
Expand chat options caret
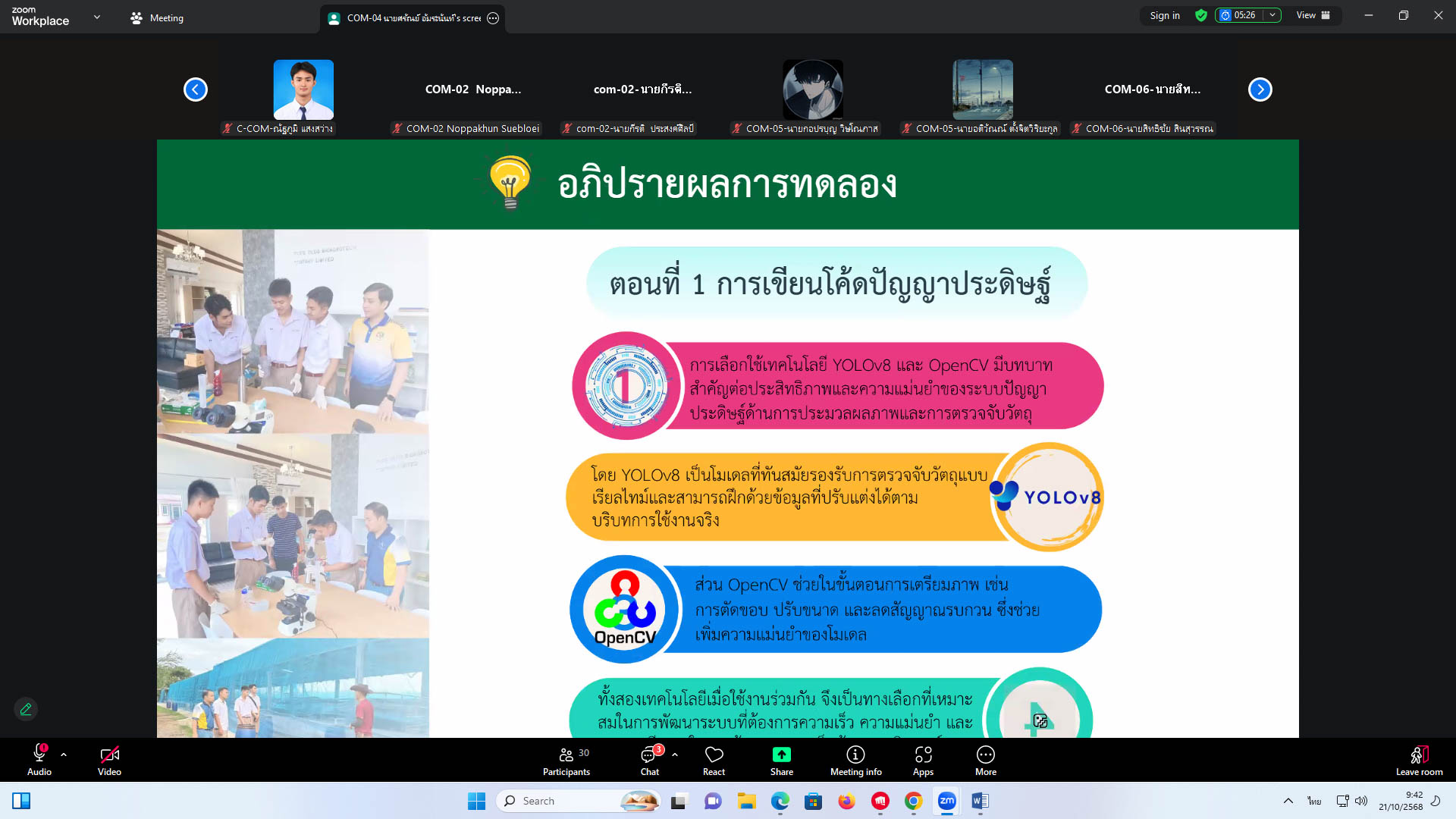[x=675, y=755]
